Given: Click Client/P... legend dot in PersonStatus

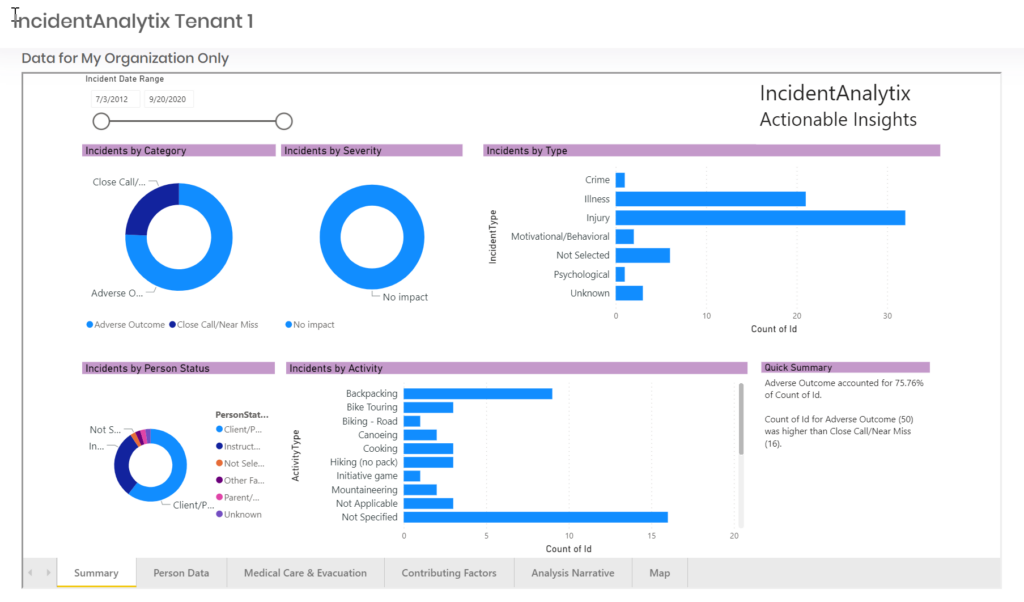Looking at the screenshot, I should 219,429.
